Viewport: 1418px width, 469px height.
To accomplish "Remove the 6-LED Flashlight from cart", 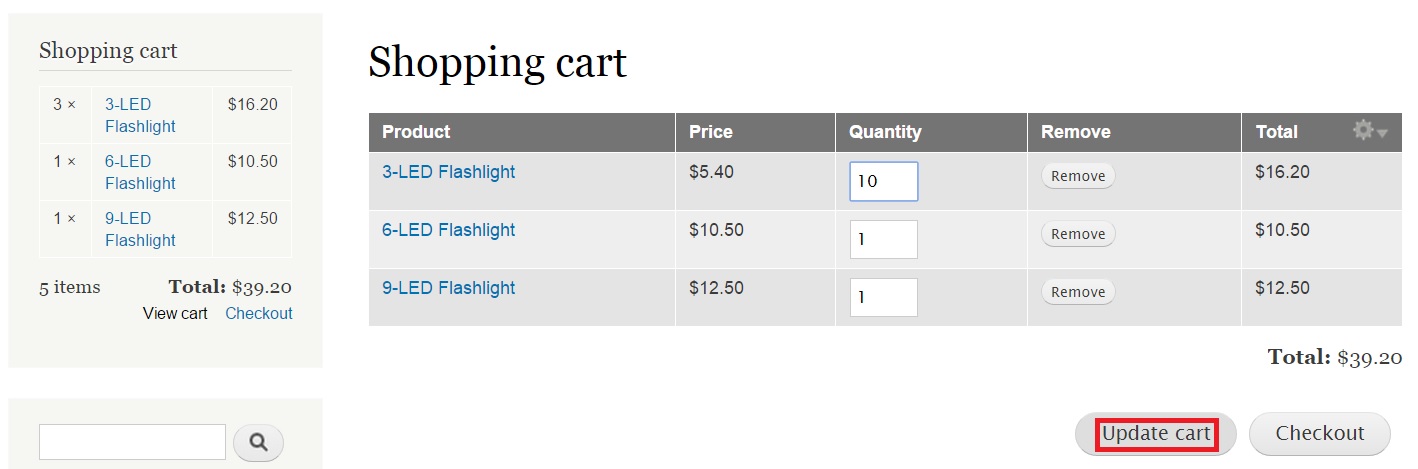I will tap(1078, 234).
